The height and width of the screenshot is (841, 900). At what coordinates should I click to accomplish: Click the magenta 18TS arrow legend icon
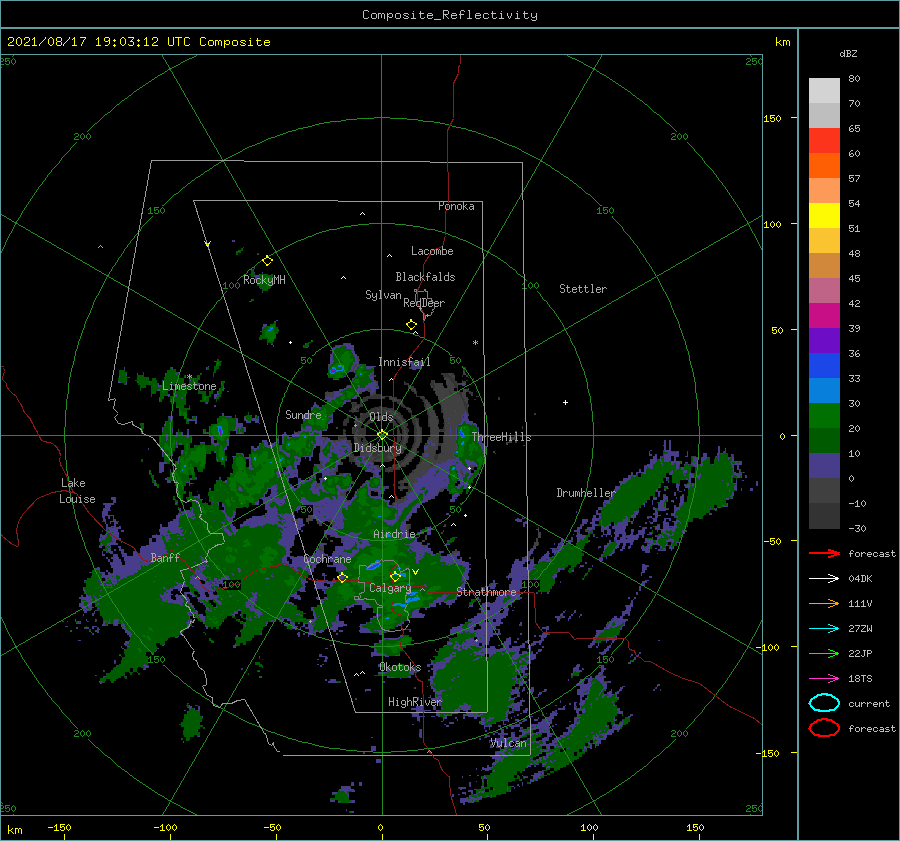(x=824, y=679)
